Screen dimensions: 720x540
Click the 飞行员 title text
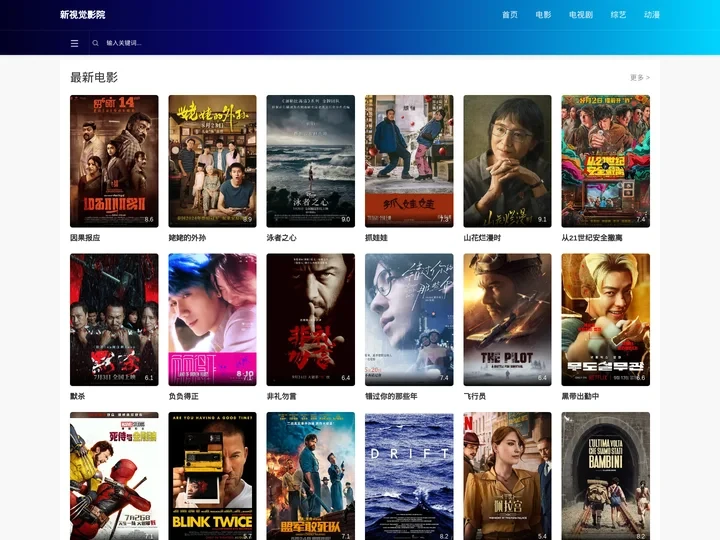point(475,396)
